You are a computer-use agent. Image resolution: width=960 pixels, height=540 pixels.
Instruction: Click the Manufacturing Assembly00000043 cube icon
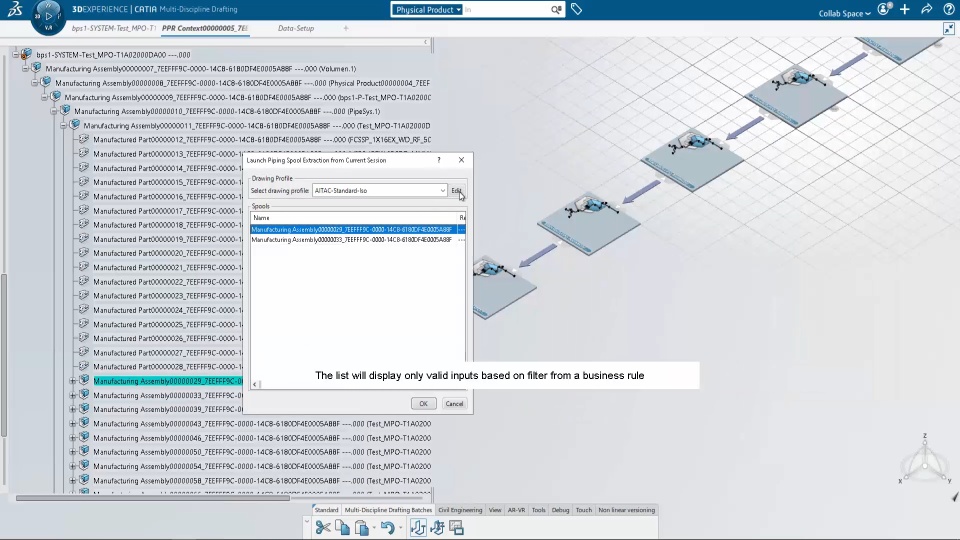tap(84, 423)
